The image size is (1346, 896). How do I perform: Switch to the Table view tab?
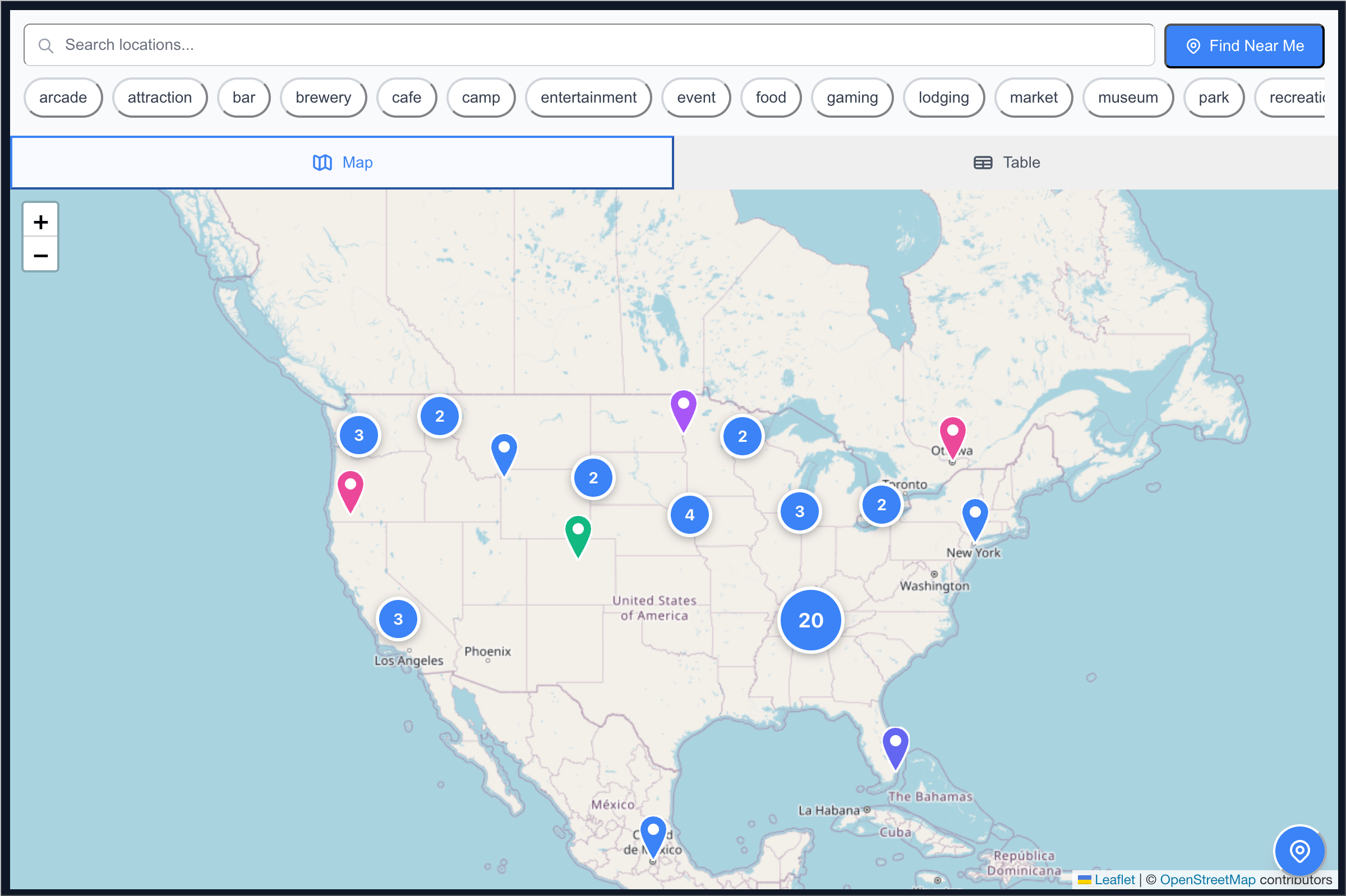coord(1007,162)
